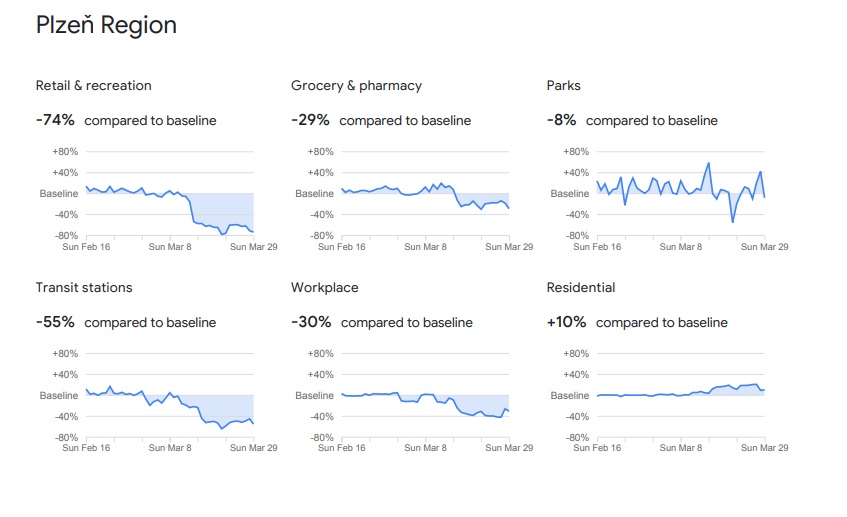Select the Retail & recreation chart title

(x=94, y=86)
